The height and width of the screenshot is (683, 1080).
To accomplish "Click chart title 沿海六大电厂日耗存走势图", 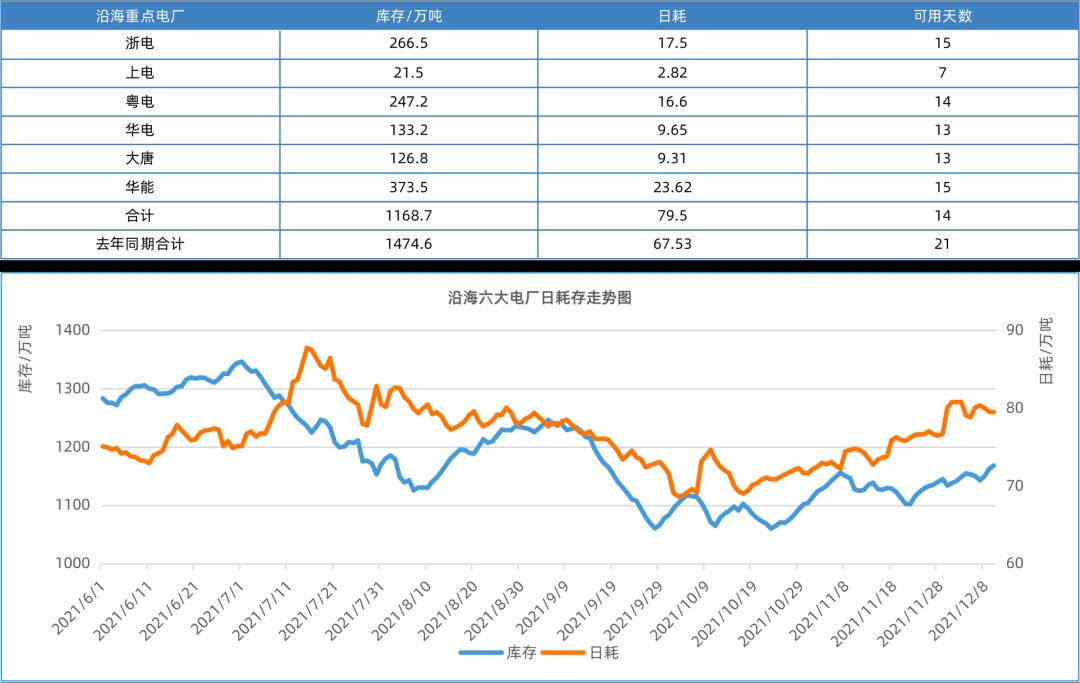I will (540, 298).
